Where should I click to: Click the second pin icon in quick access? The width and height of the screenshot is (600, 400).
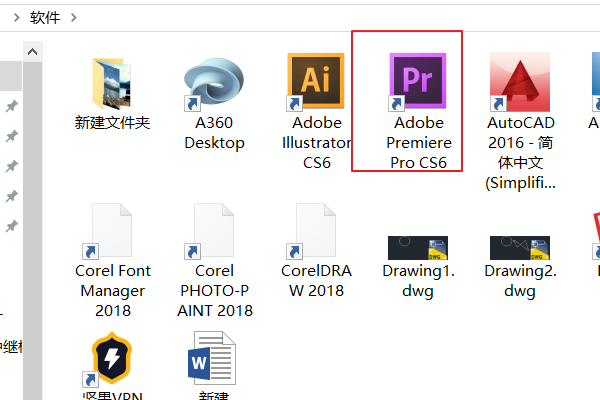coord(12,136)
